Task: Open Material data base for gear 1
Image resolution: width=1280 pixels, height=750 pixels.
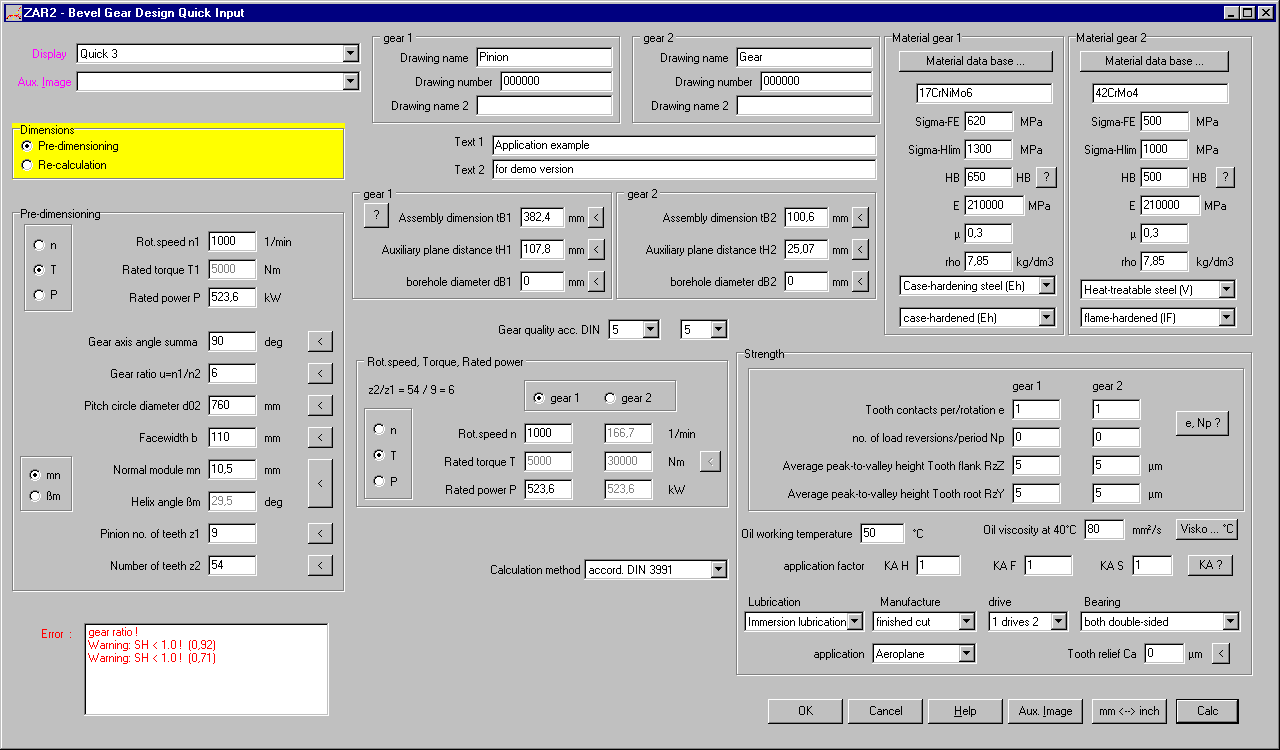Action: coord(975,61)
